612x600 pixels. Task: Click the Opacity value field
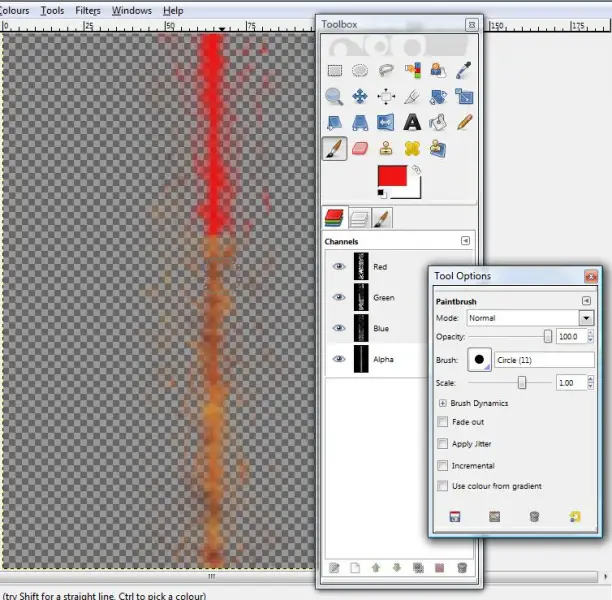click(x=571, y=336)
